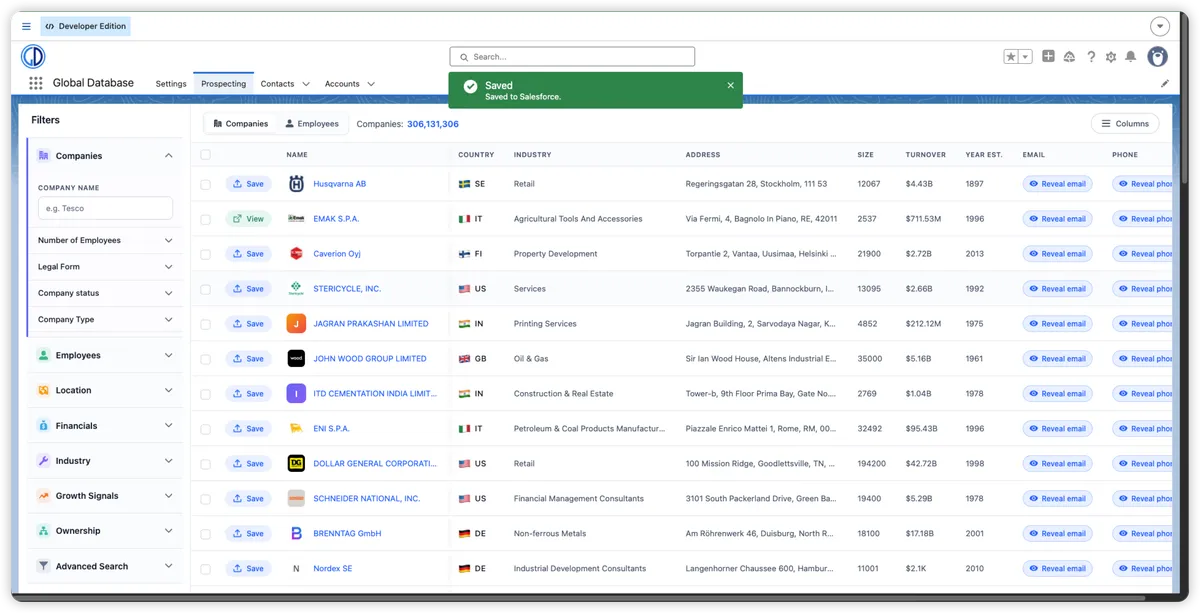Click the Company Name input field
Screen dimensions: 1200x613
[x=105, y=208]
